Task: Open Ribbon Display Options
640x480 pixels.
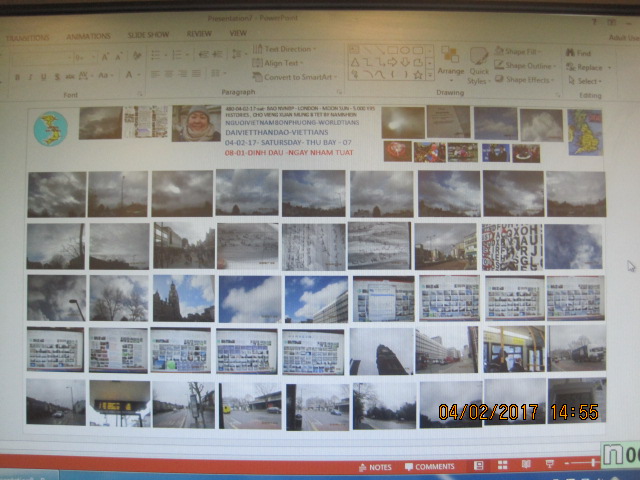Action: 611,22
